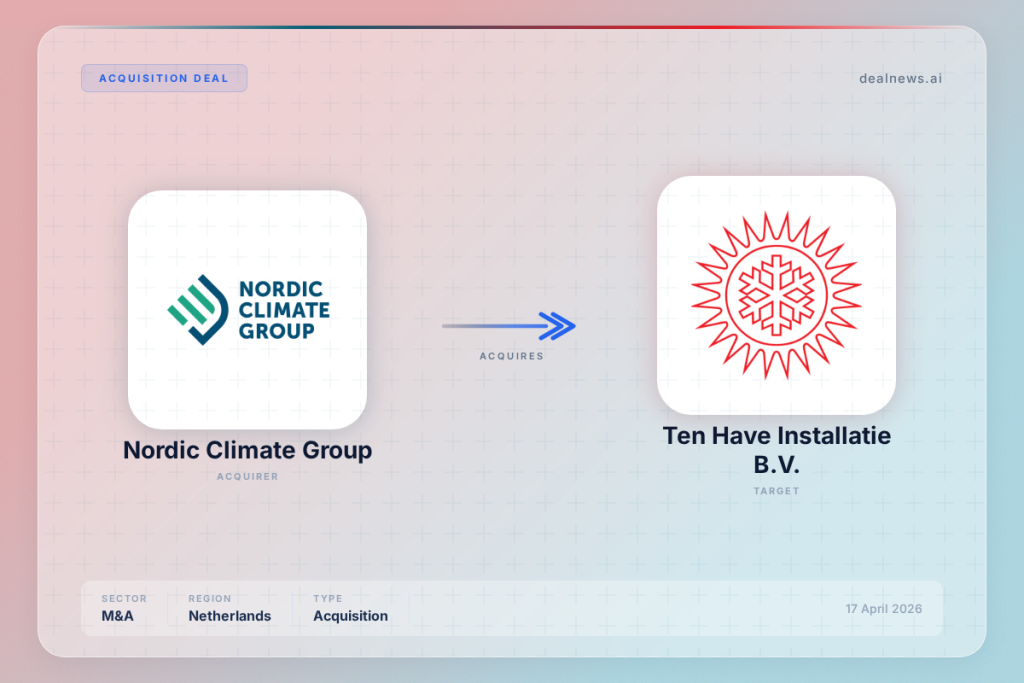Click the SECTOR field label
Image resolution: width=1024 pixels, height=683 pixels.
pyautogui.click(x=124, y=599)
